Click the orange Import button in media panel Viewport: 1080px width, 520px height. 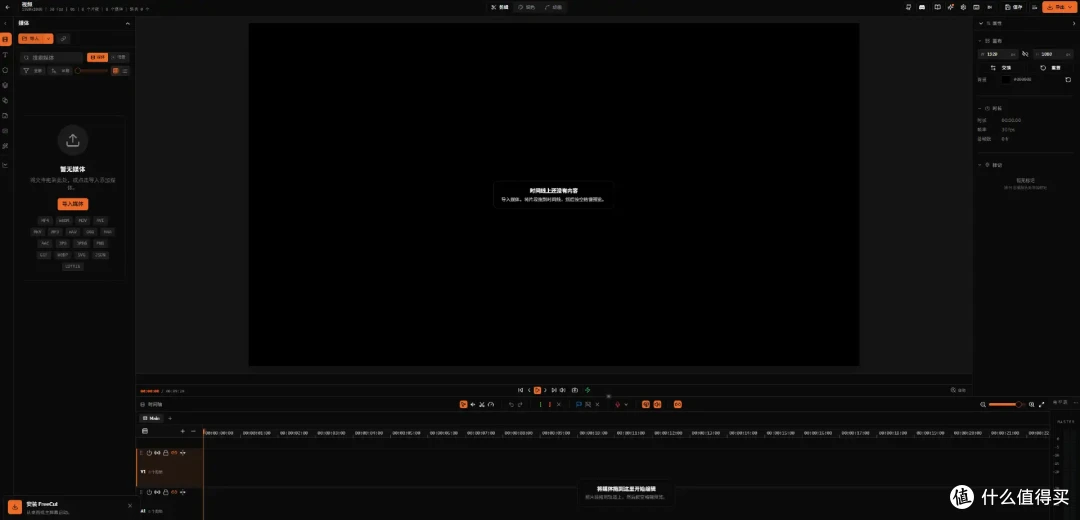click(x=32, y=39)
